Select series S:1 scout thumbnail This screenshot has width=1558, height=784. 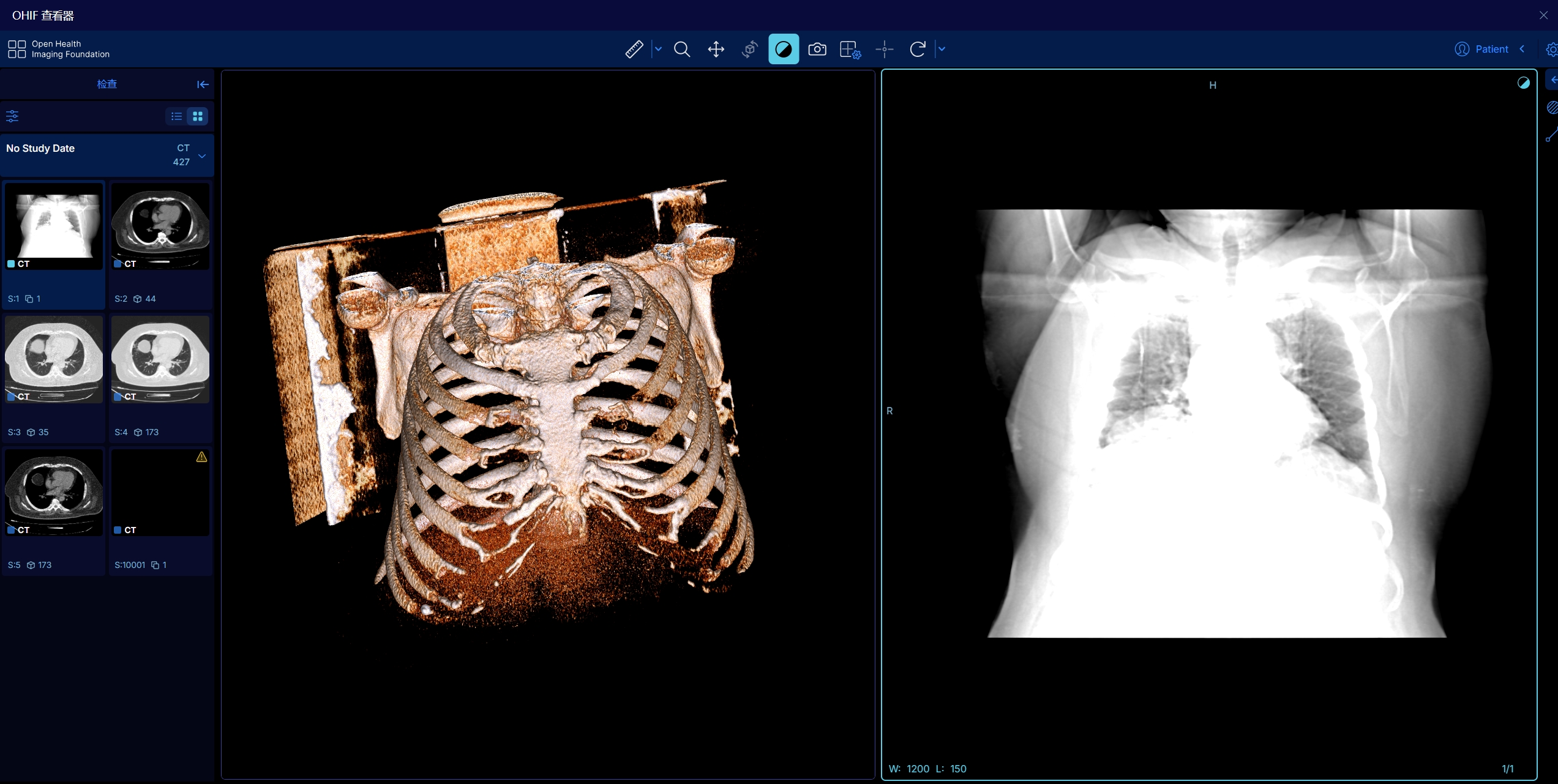coord(54,226)
